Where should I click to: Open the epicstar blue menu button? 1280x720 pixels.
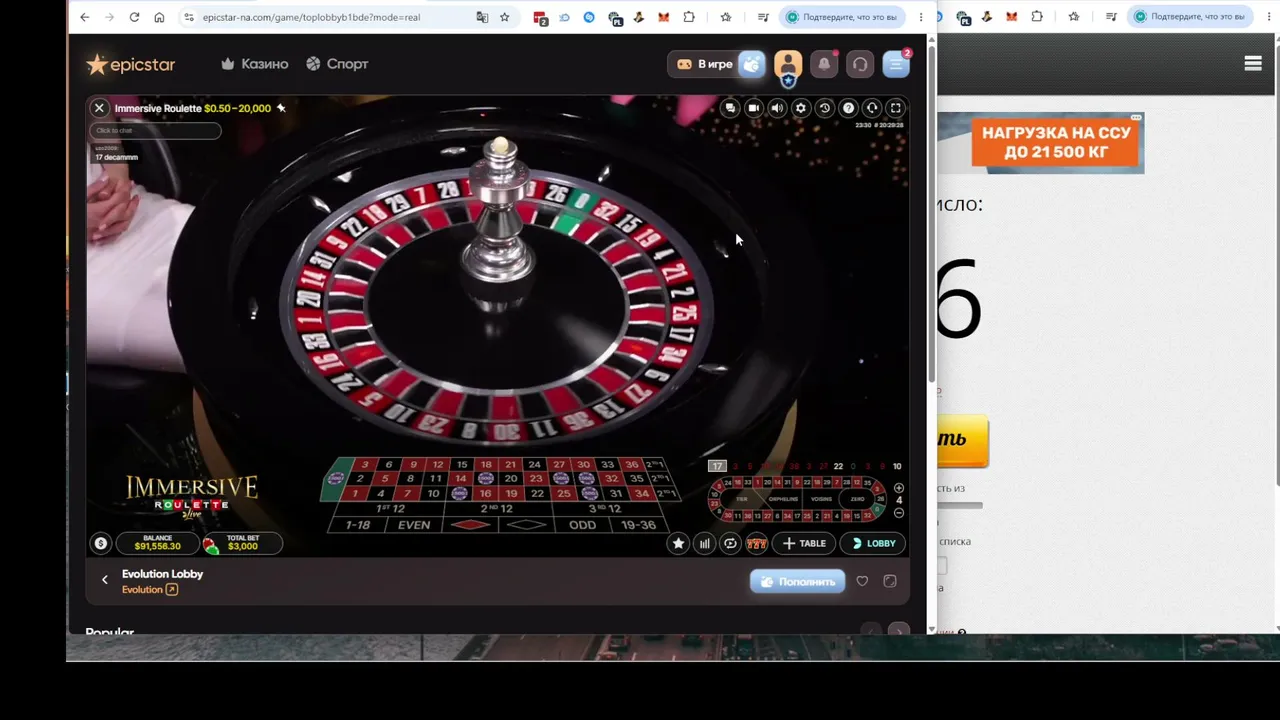pos(896,64)
